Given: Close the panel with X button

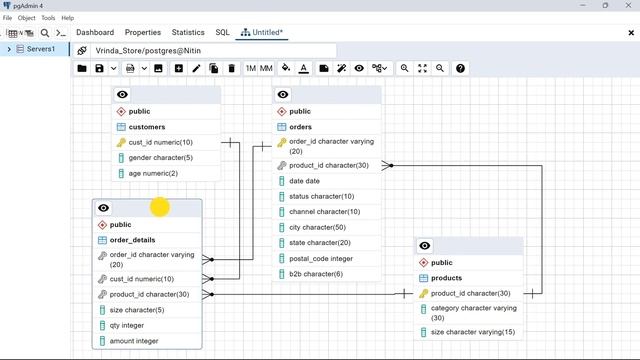Looking at the screenshot, I should 631,33.
